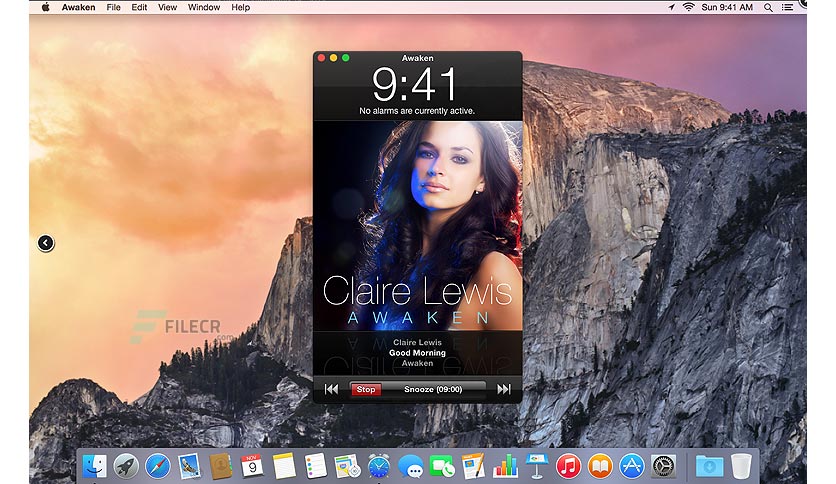Click the 9:41 clock display
Image resolution: width=836 pixels, height=484 pixels.
414,84
